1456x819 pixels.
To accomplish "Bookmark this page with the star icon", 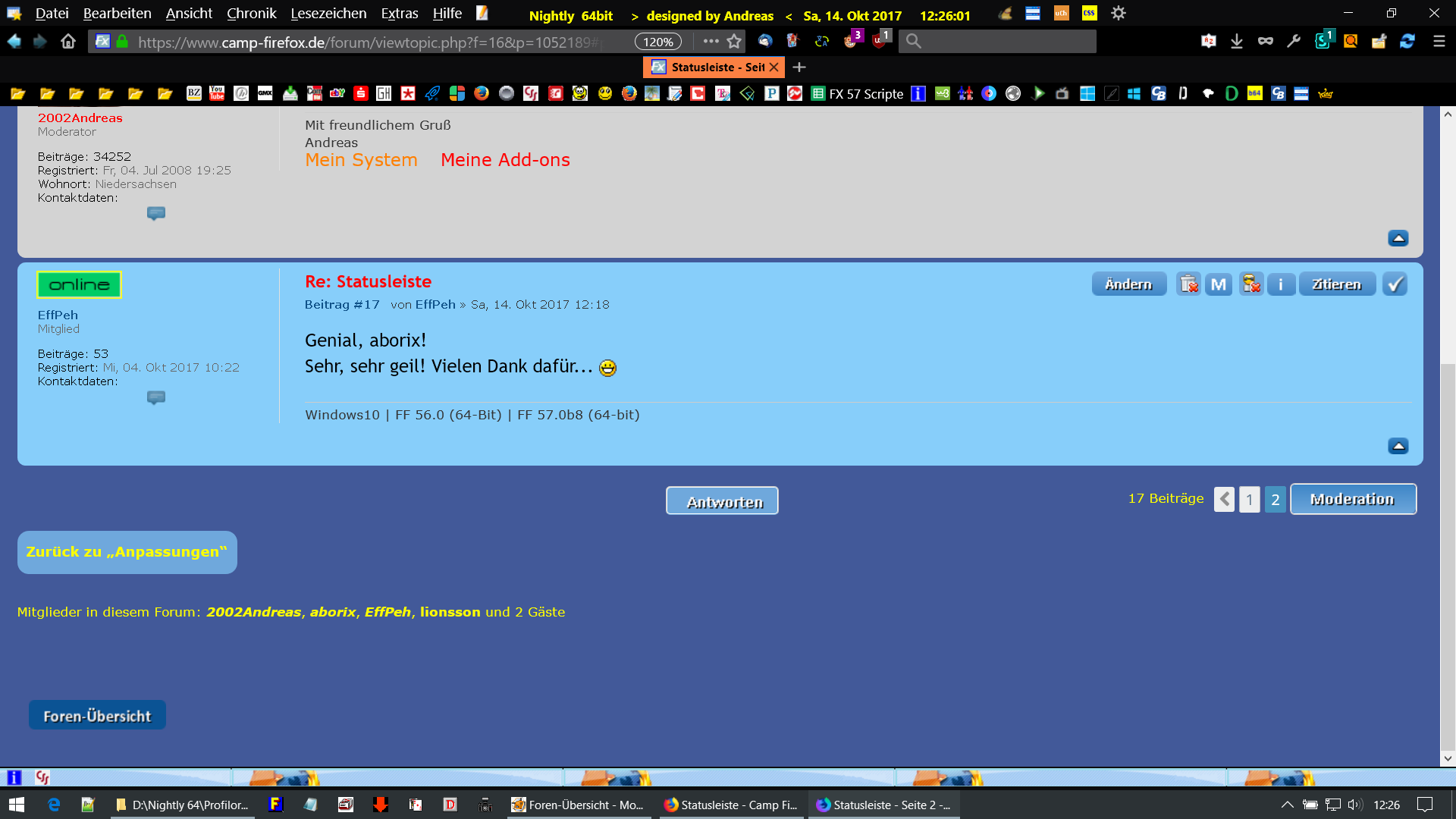I will [734, 42].
